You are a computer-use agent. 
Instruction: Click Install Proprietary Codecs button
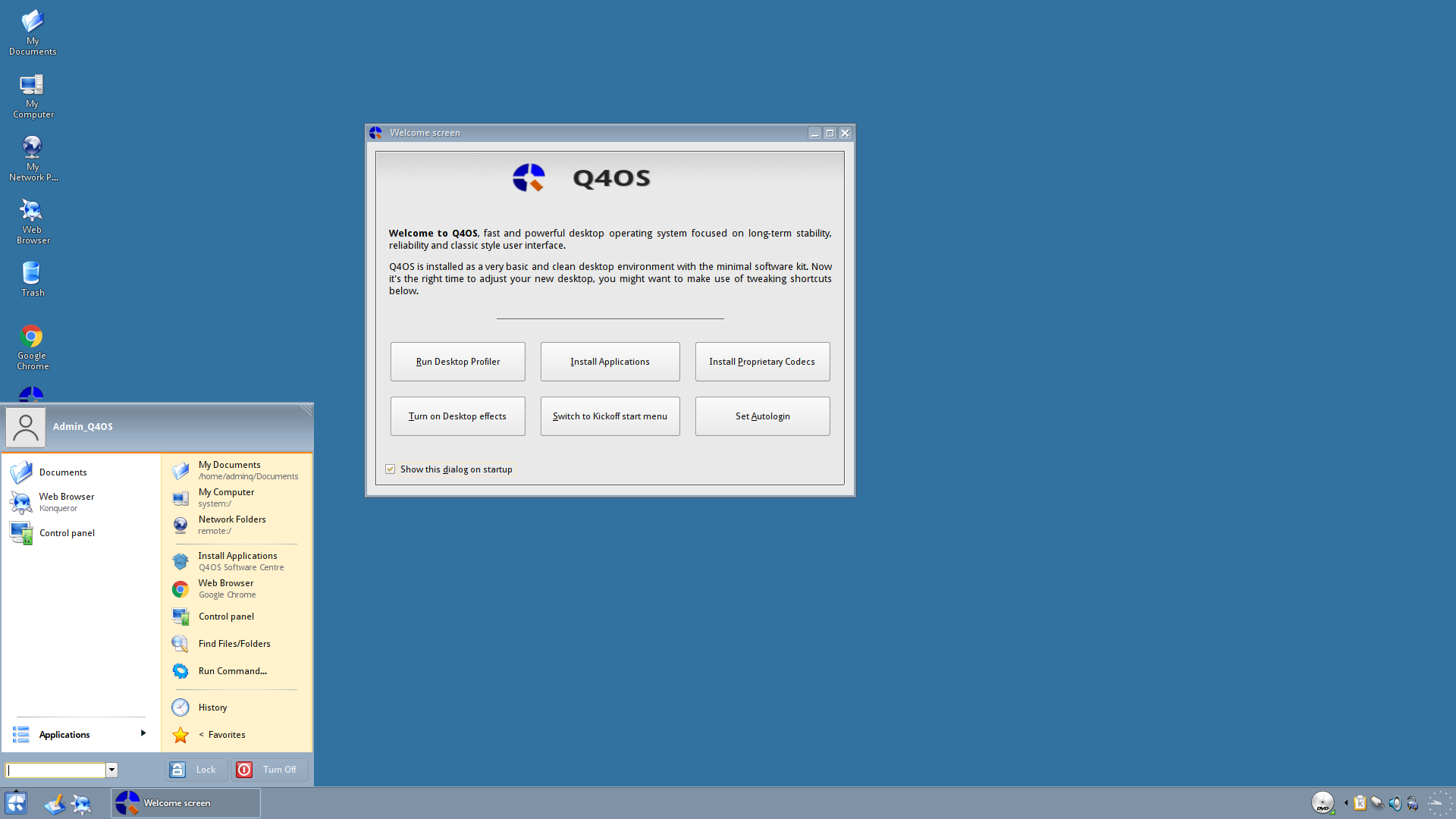pyautogui.click(x=762, y=362)
